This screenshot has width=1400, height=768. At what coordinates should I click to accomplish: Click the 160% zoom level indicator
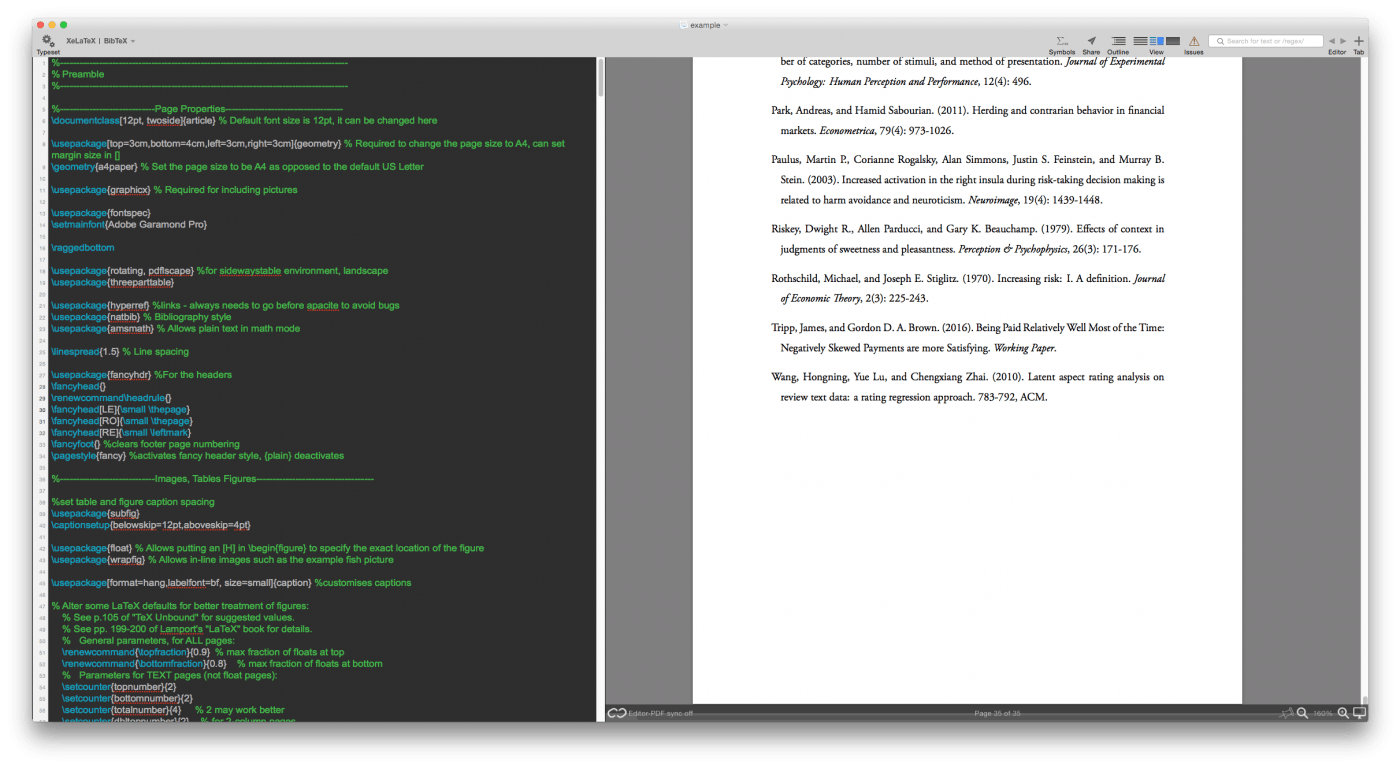(1322, 713)
